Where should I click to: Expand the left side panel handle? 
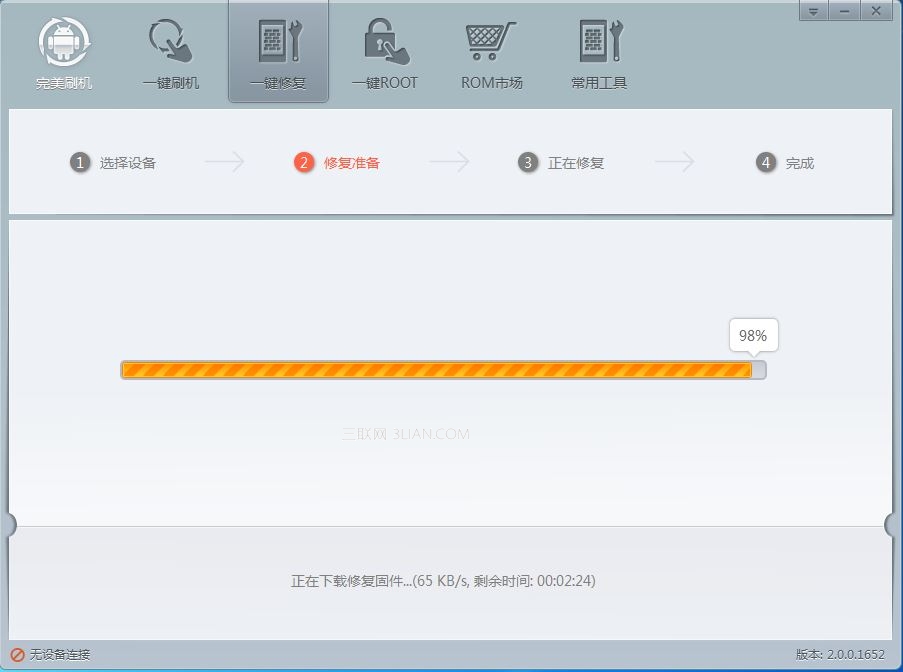click(x=10, y=525)
